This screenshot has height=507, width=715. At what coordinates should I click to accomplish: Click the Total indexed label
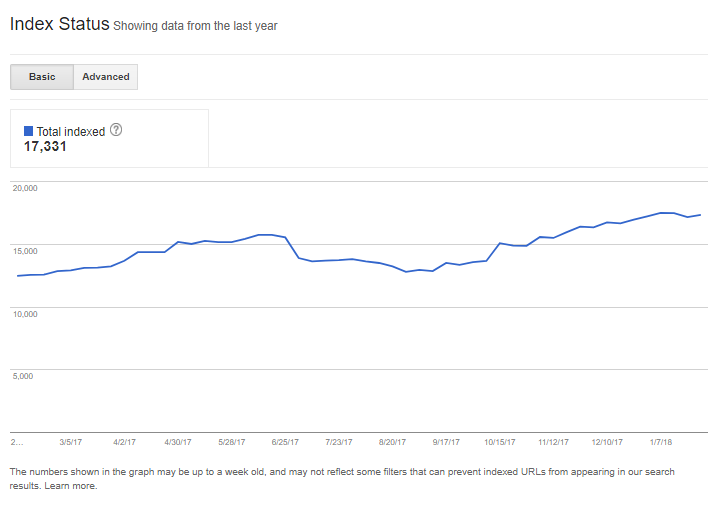pos(71,132)
